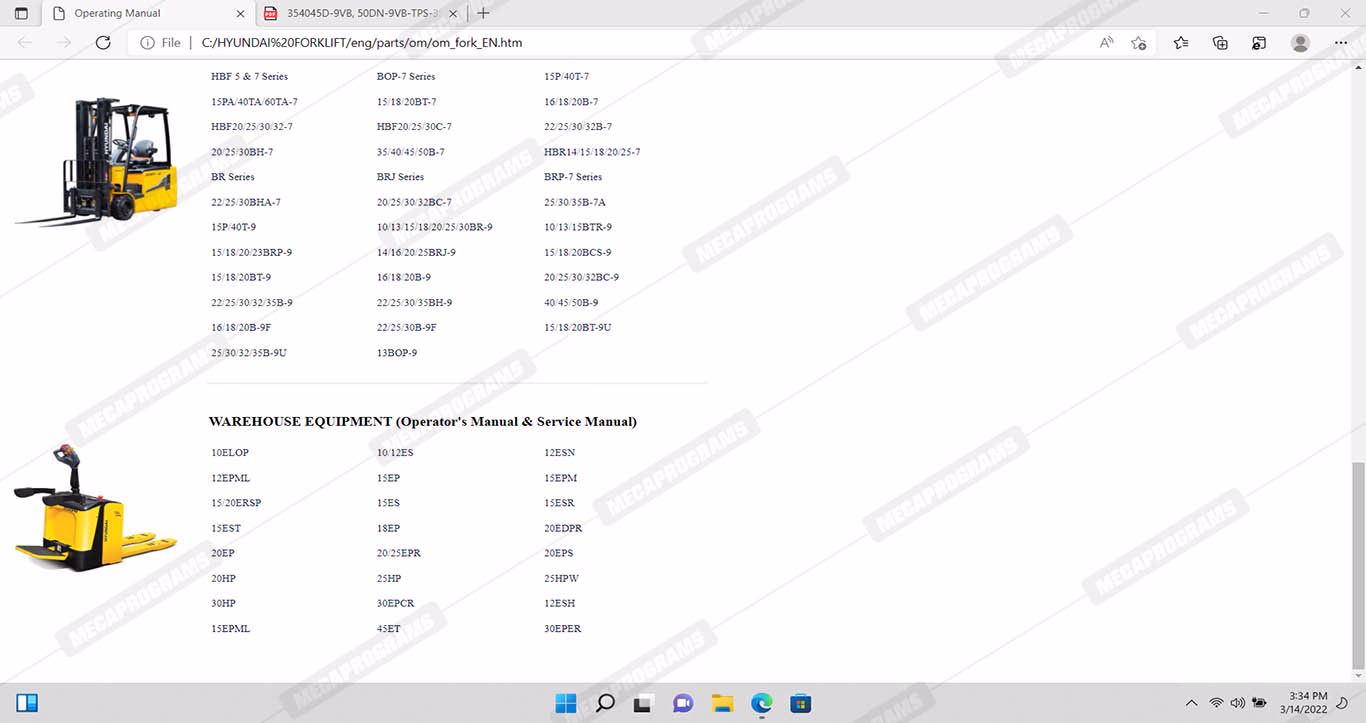Viewport: 1366px width, 723px height.
Task: Open the new tab with plus button
Action: [x=483, y=13]
